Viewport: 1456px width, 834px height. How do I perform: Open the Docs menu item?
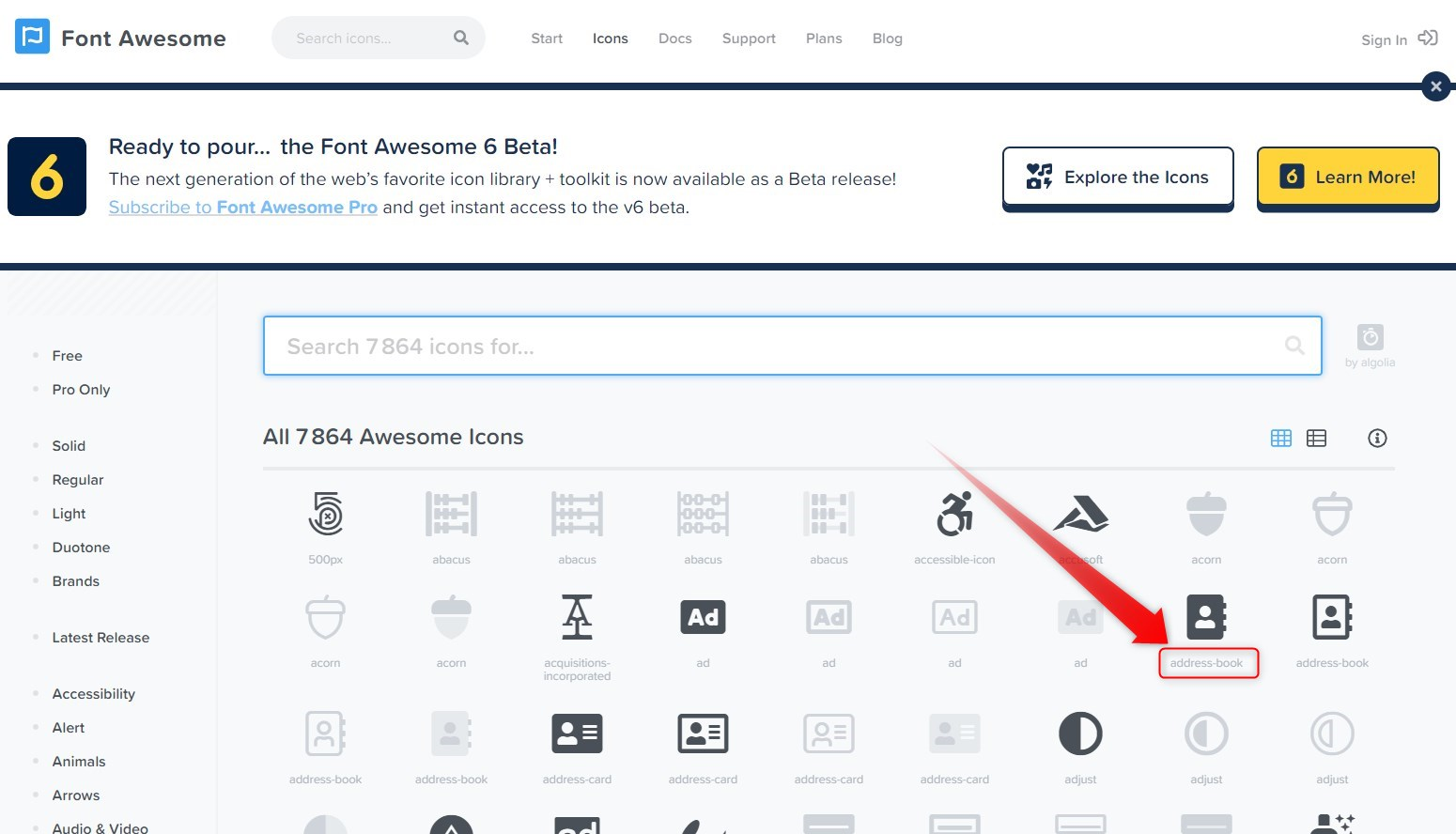click(675, 39)
